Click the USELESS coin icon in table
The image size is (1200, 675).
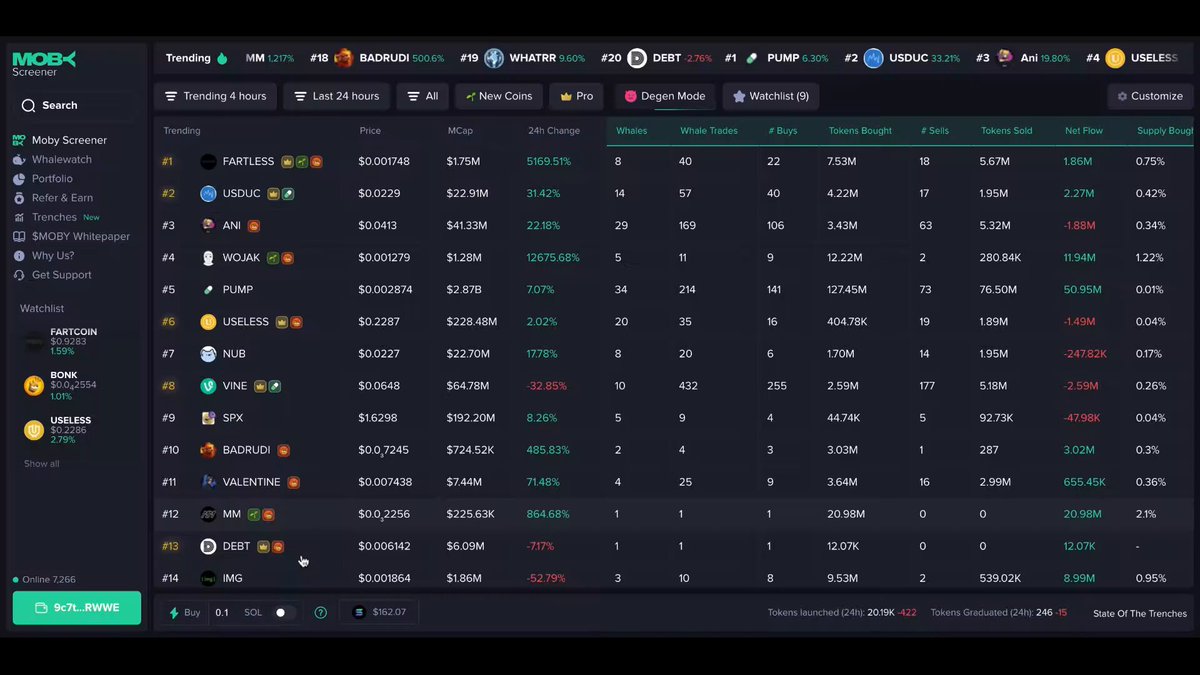(208, 322)
